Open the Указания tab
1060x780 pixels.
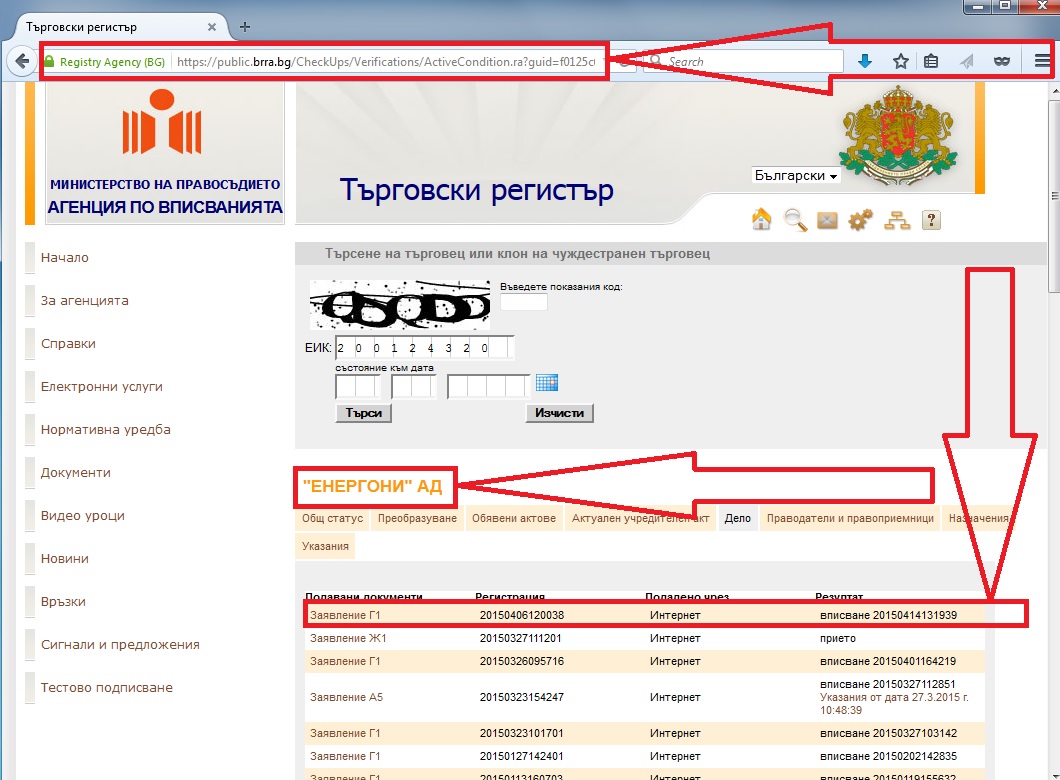pos(325,546)
